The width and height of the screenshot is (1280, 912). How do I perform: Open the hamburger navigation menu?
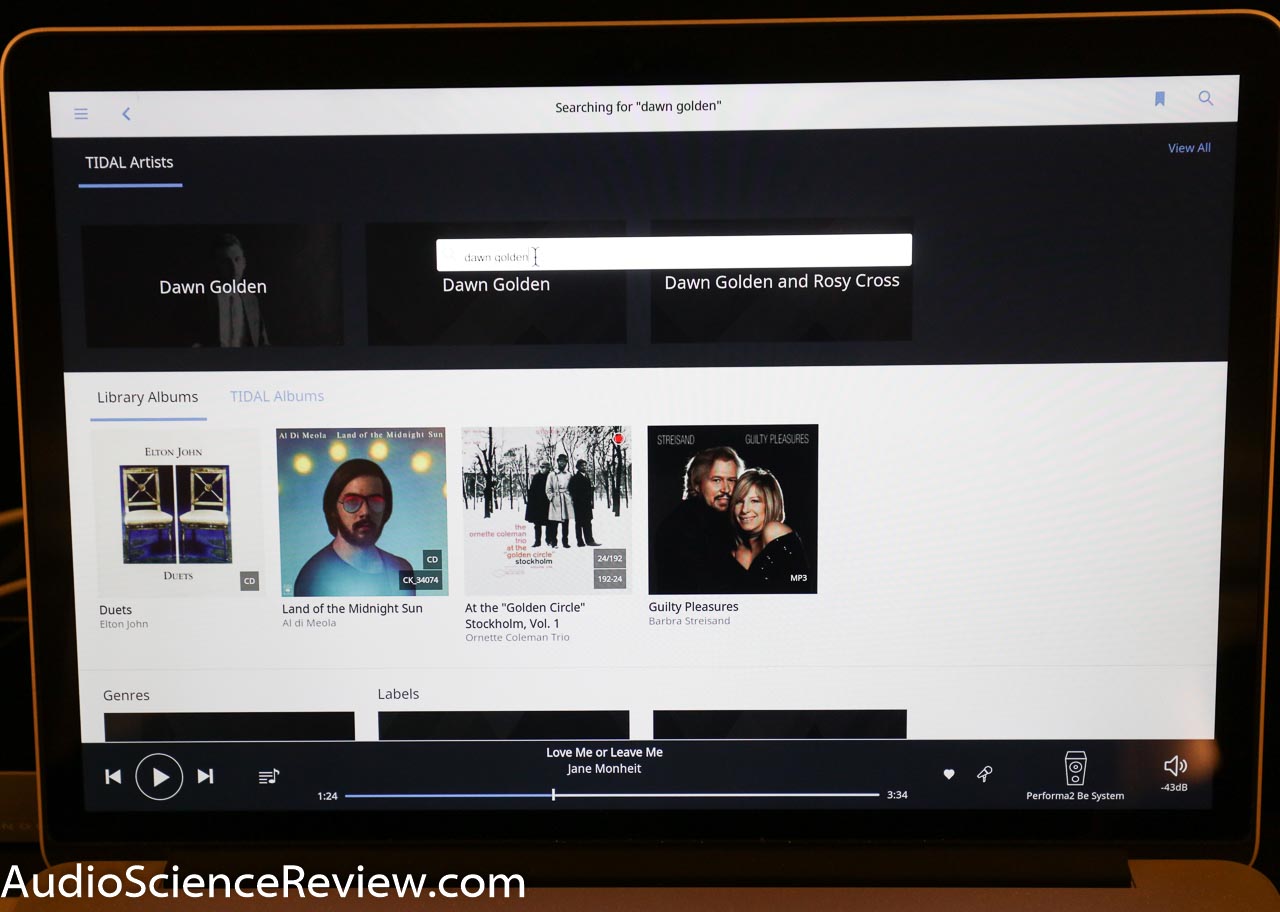81,114
